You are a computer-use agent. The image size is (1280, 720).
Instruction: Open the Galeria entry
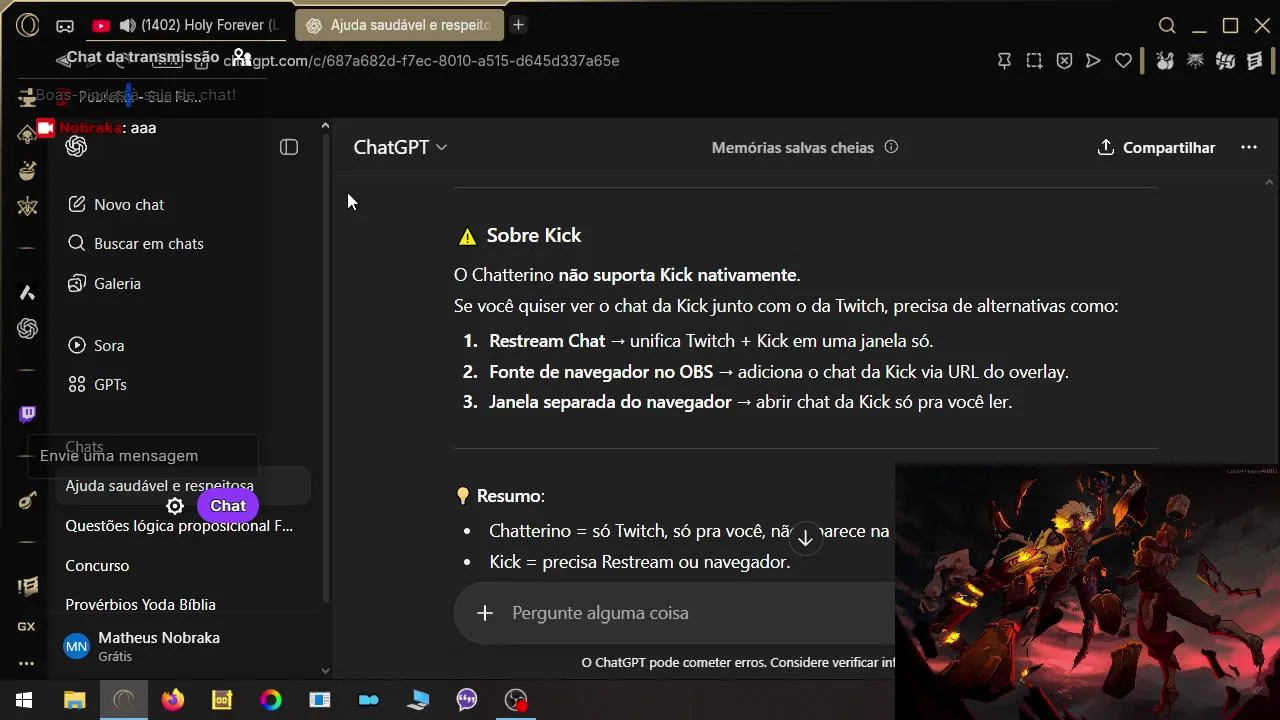(x=104, y=283)
